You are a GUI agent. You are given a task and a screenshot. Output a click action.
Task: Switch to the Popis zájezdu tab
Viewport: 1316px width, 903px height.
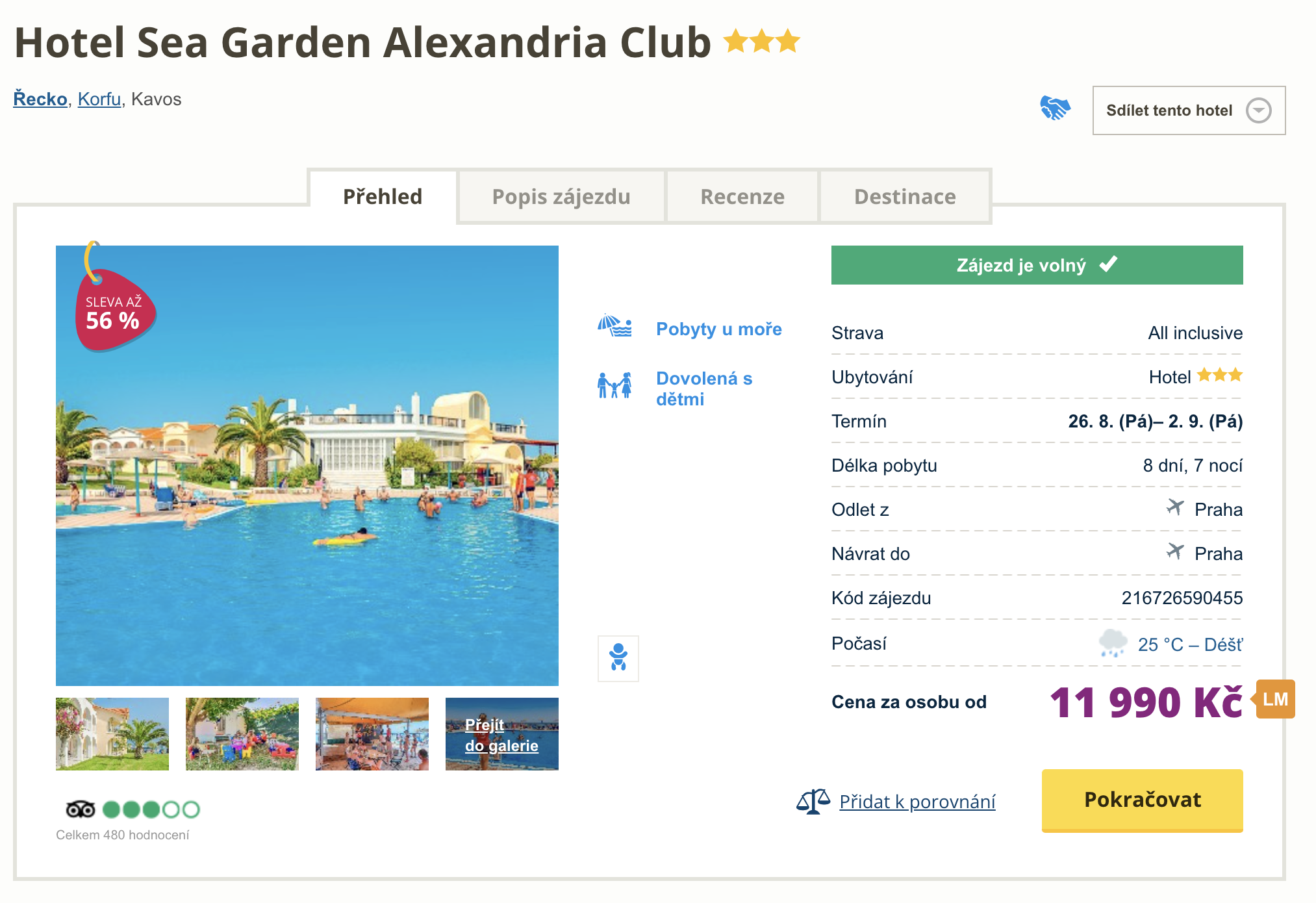tap(561, 197)
